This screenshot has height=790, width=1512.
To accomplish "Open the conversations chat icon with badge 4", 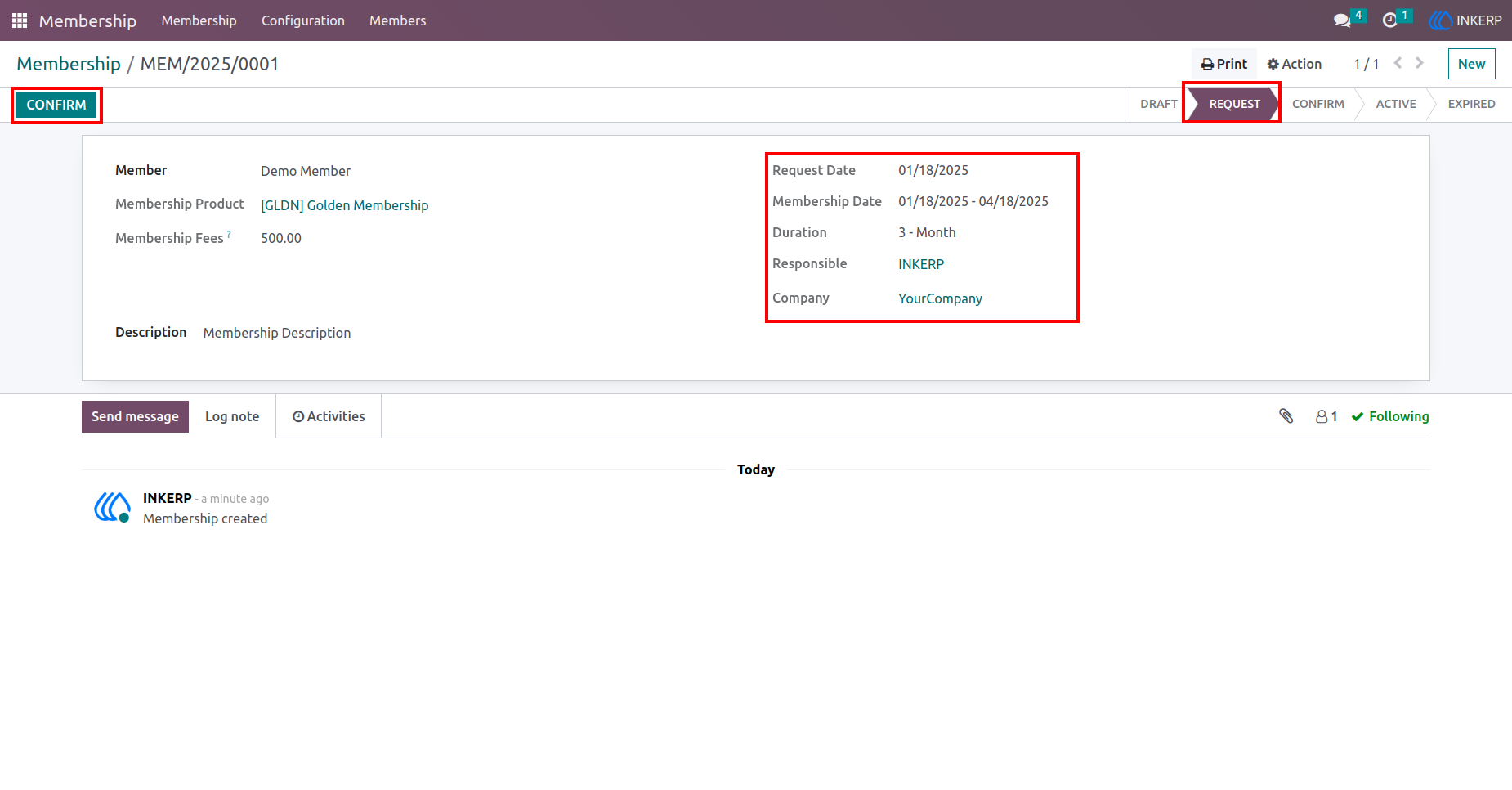I will (1342, 20).
